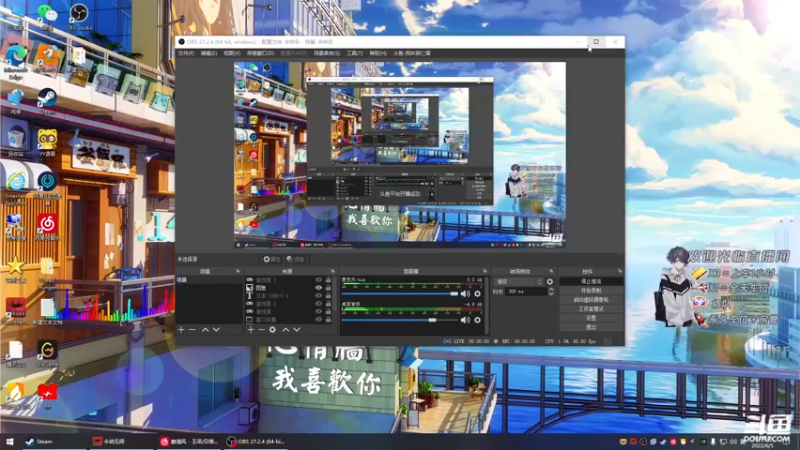Move source up with arrow in 来源 panel

[286, 330]
